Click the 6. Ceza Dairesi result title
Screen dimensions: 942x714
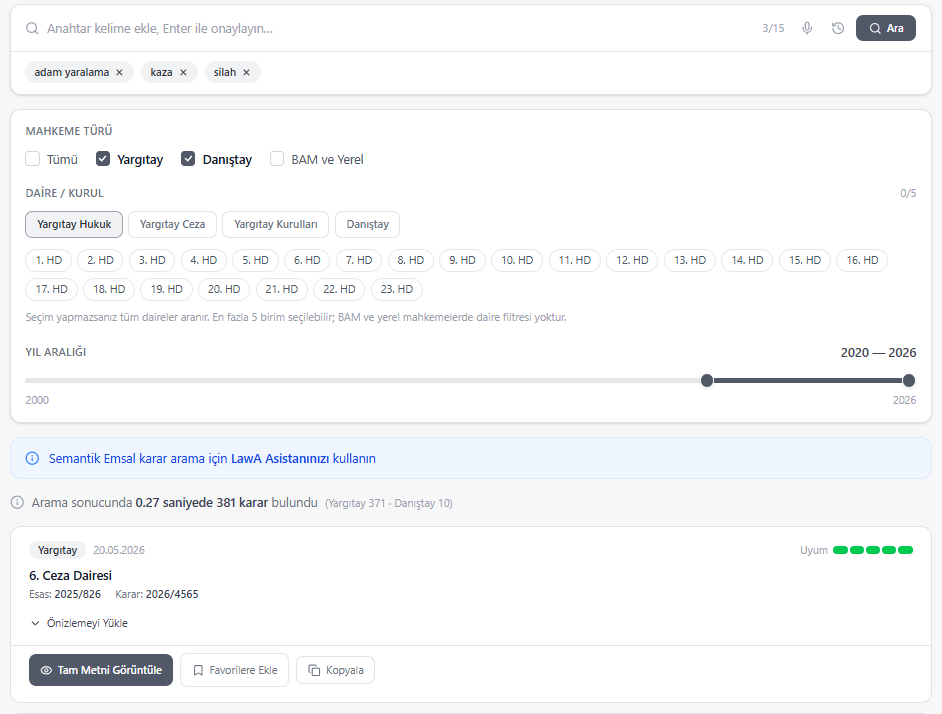pyautogui.click(x=70, y=576)
